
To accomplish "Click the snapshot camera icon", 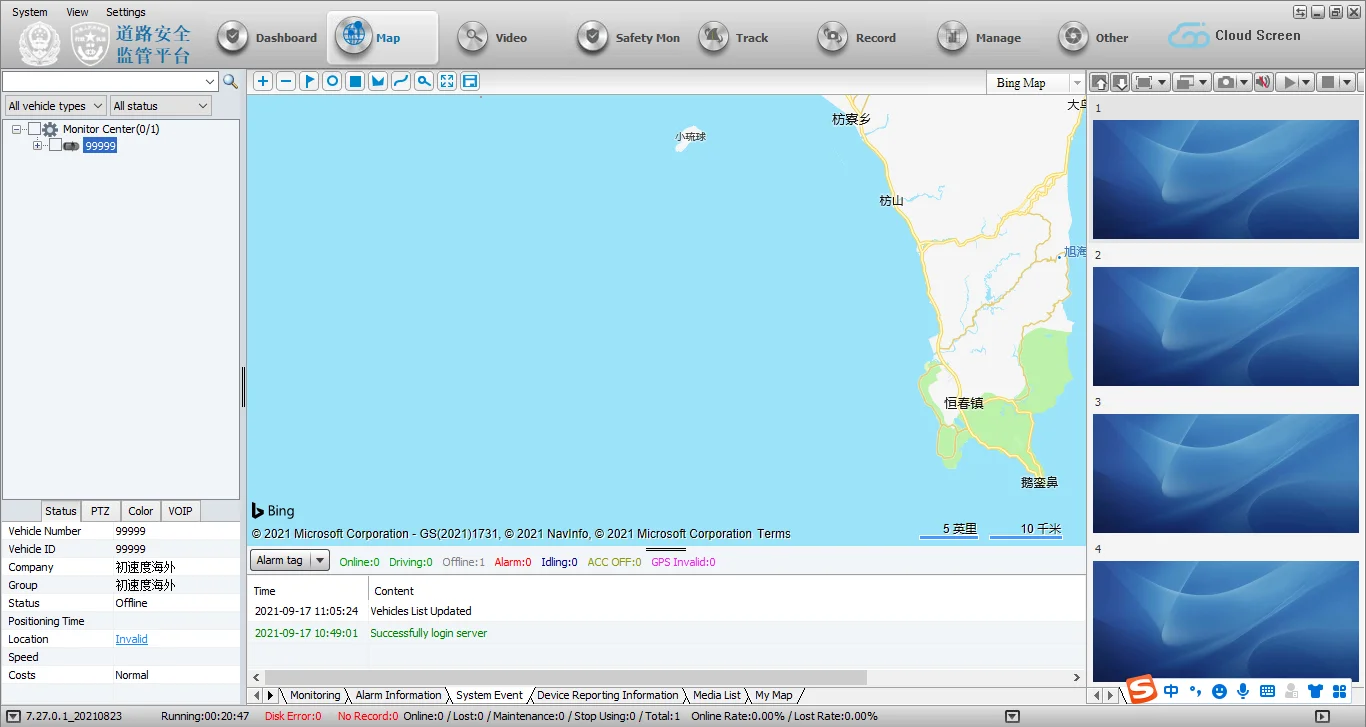I will (x=1226, y=82).
